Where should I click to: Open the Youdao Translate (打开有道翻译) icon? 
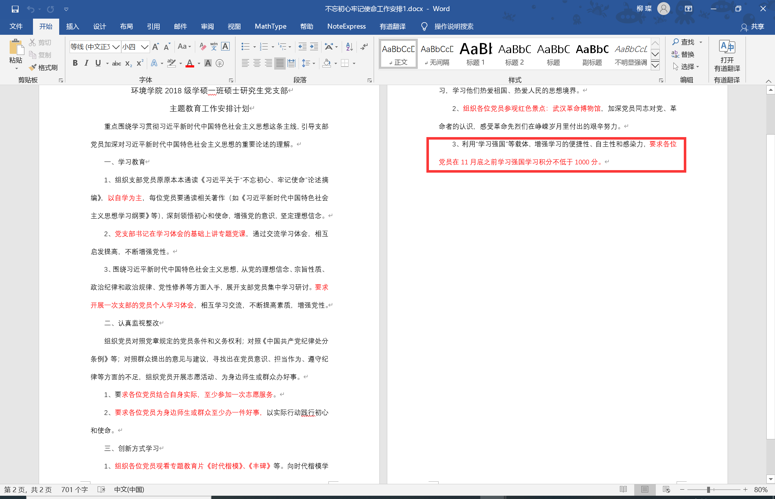point(727,56)
